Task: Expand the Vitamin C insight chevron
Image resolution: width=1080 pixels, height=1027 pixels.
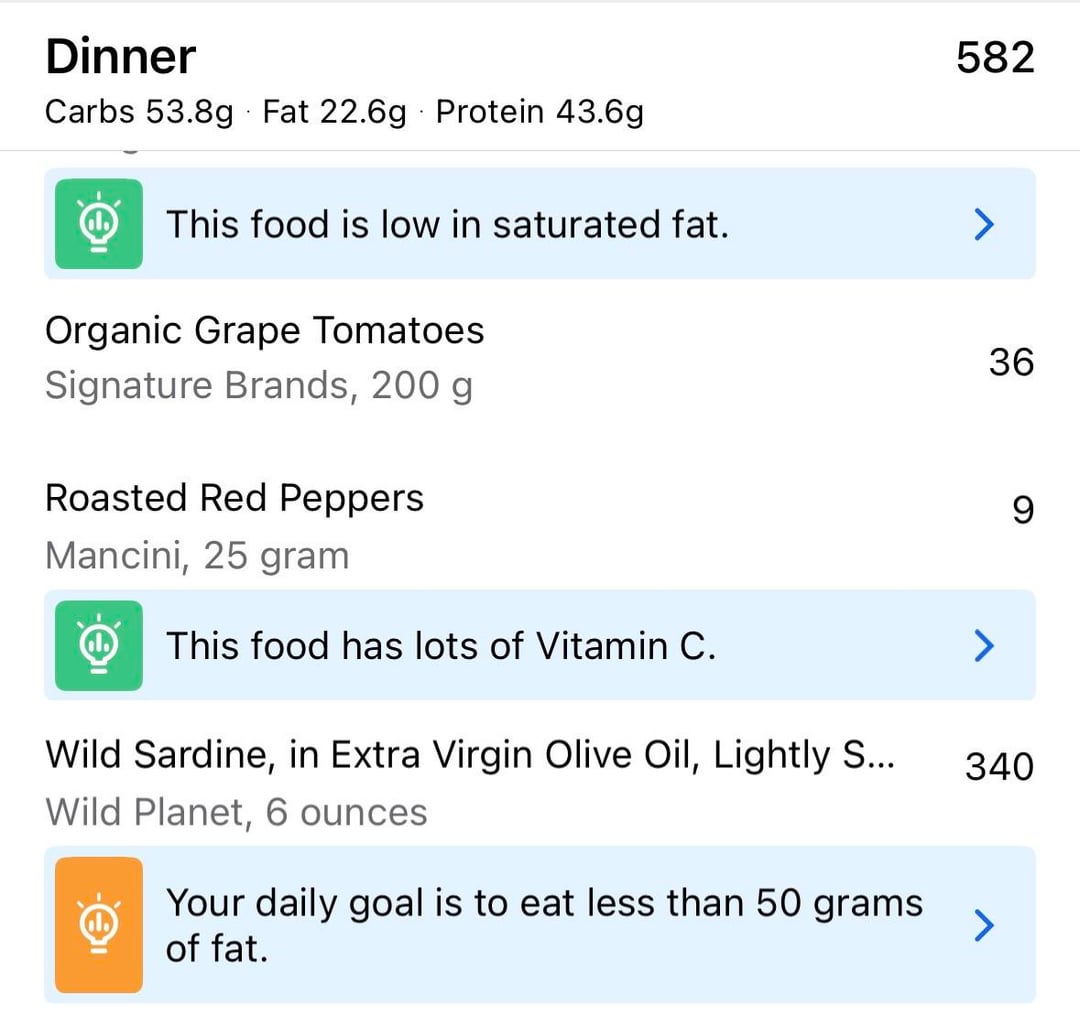Action: (x=984, y=647)
